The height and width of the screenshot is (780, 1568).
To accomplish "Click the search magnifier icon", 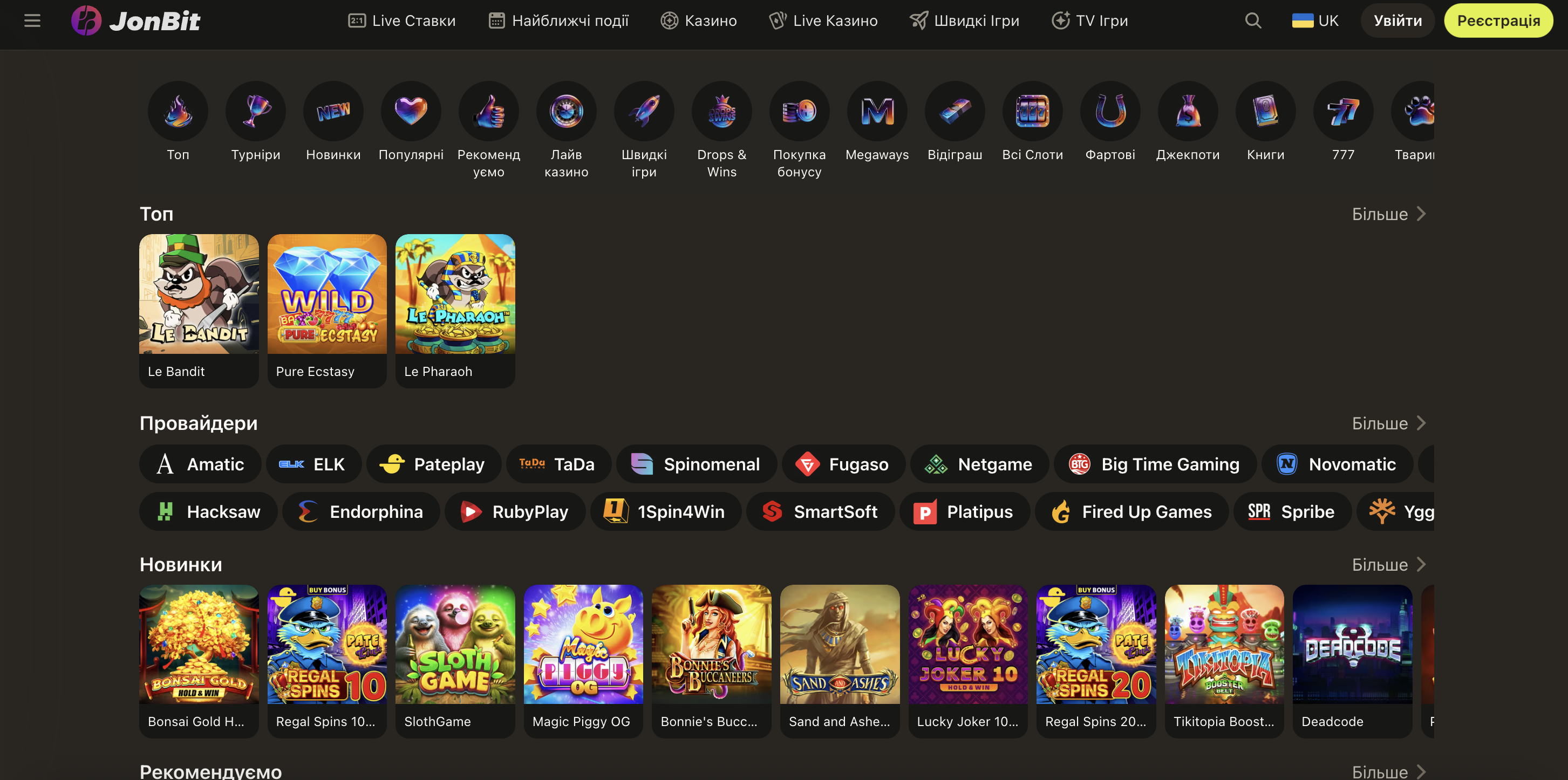I will [x=1253, y=20].
